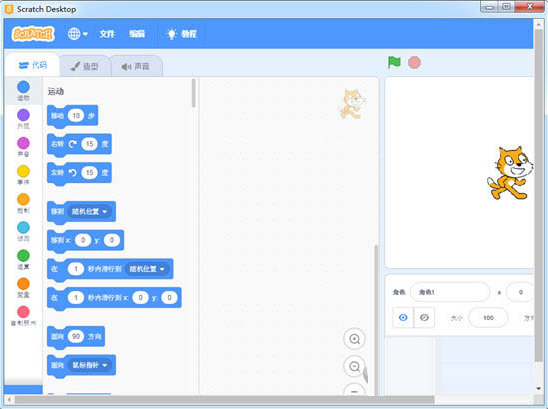Open the globe language menu
548x409 pixels.
pos(77,34)
